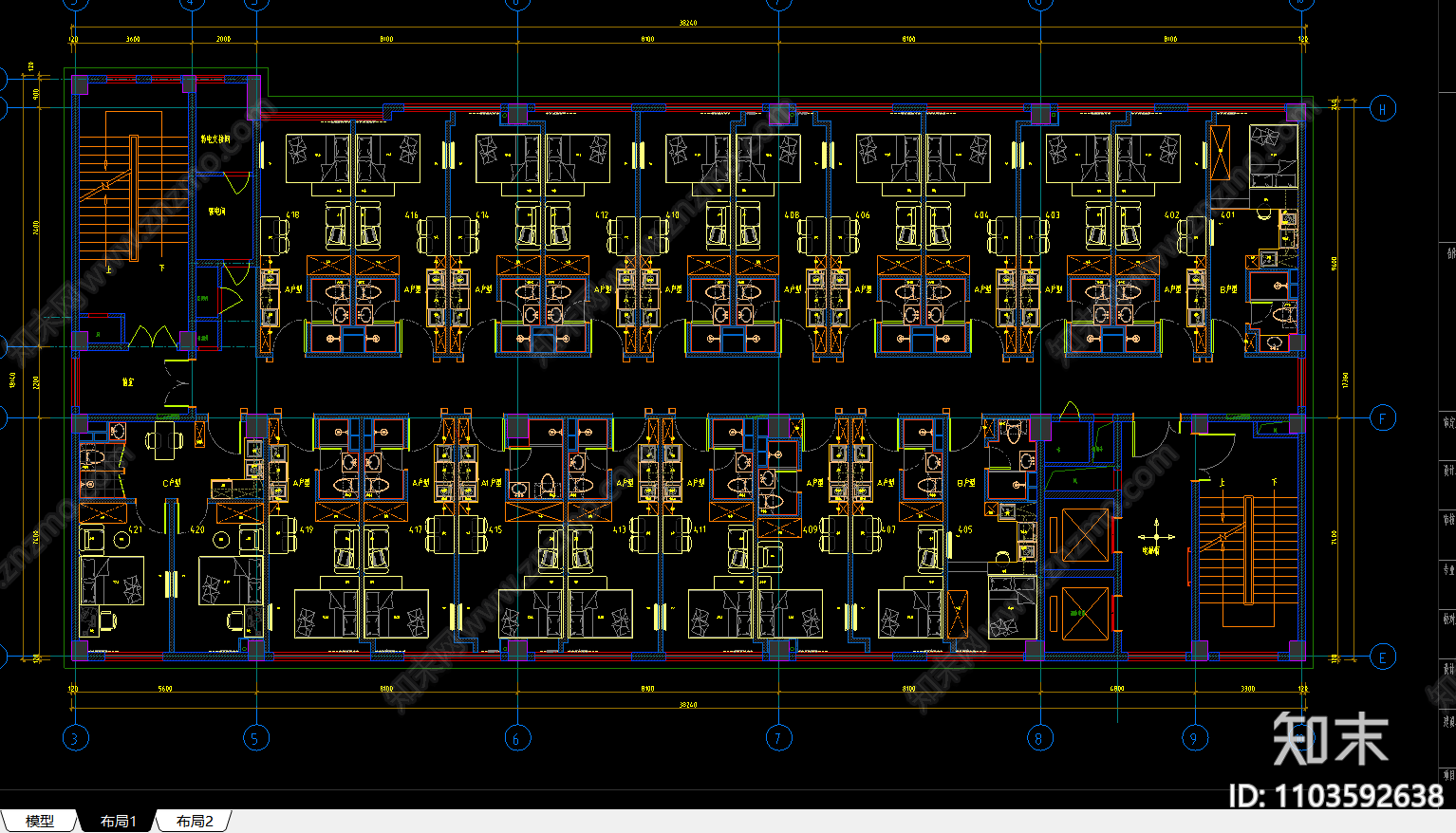
Task: Select room number label 402
Action: tap(1172, 215)
